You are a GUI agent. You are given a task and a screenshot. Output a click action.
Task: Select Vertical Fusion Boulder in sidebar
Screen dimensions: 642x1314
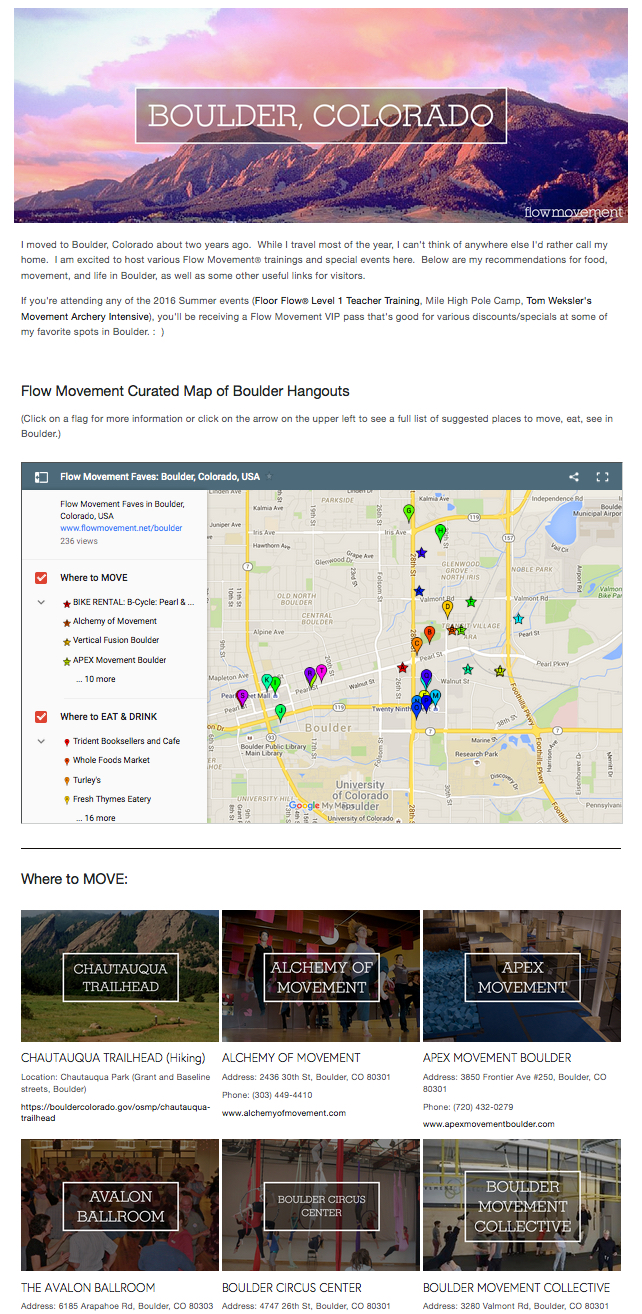coord(110,640)
